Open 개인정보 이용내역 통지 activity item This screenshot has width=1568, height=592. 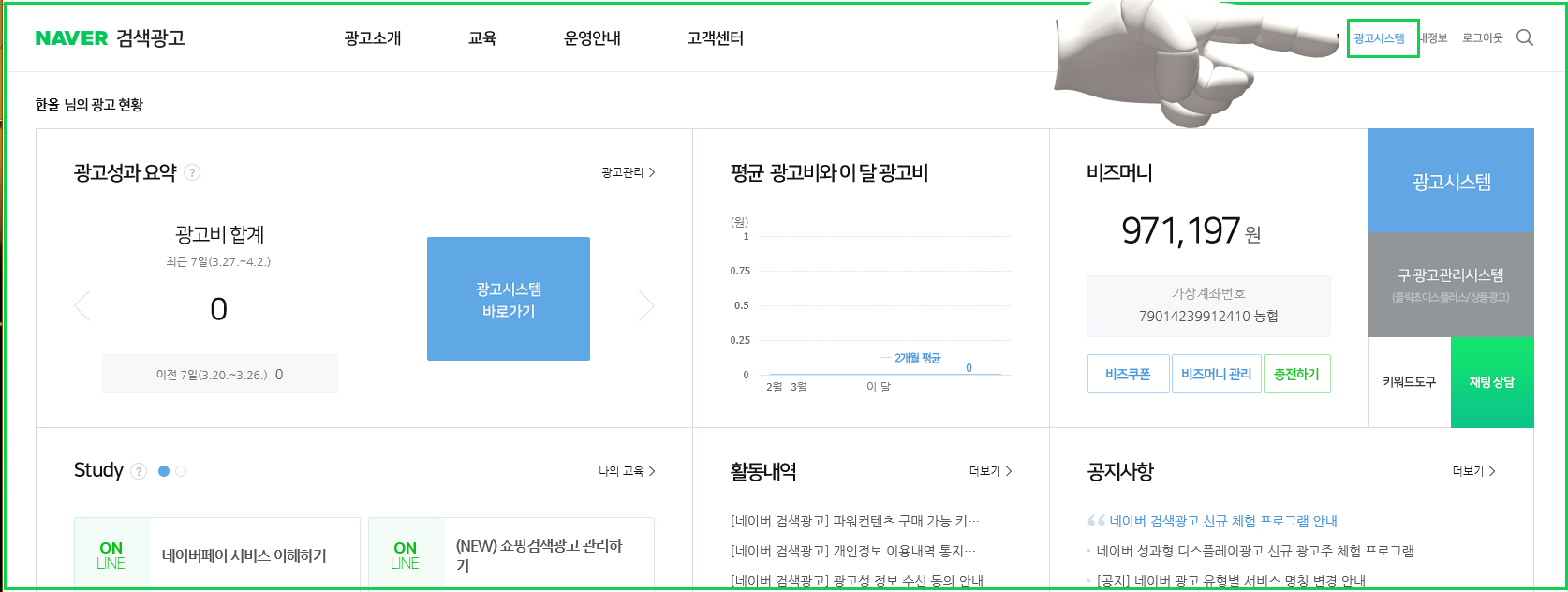[x=853, y=551]
